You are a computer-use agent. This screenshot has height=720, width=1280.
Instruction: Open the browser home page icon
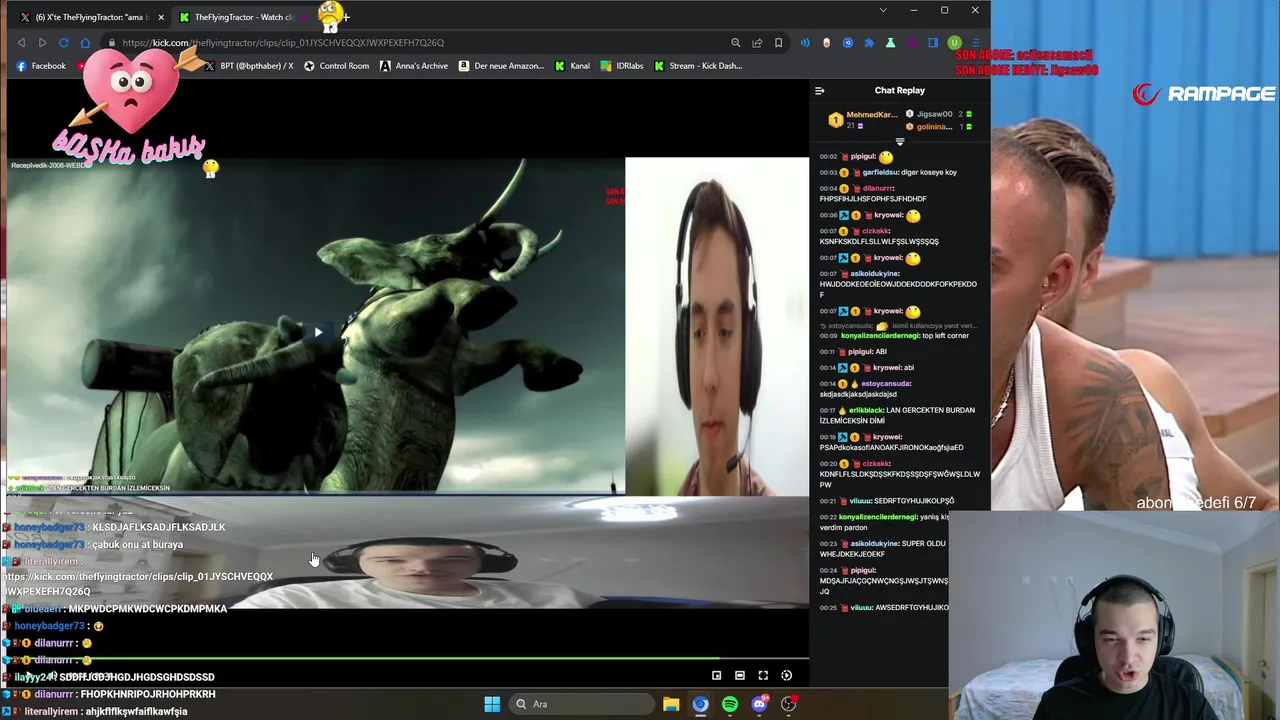[85, 43]
